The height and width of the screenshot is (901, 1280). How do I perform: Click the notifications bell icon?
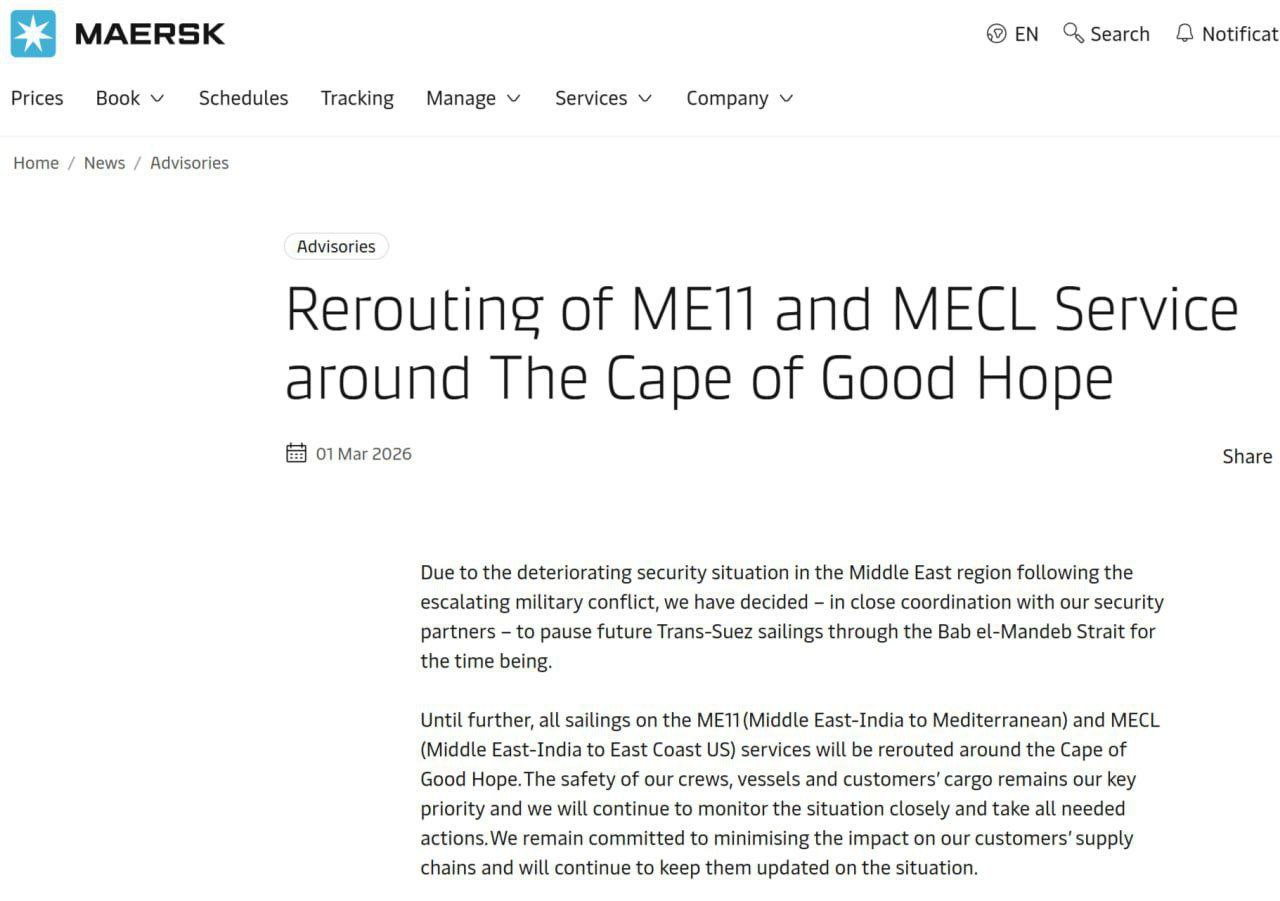tap(1185, 33)
